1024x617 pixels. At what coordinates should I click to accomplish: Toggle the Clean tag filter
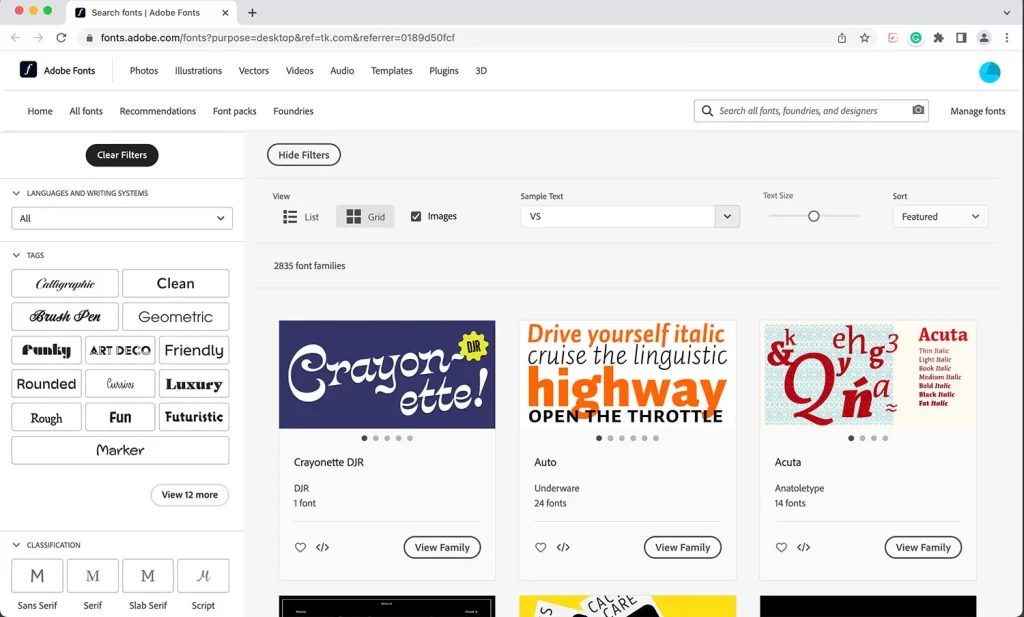(176, 283)
